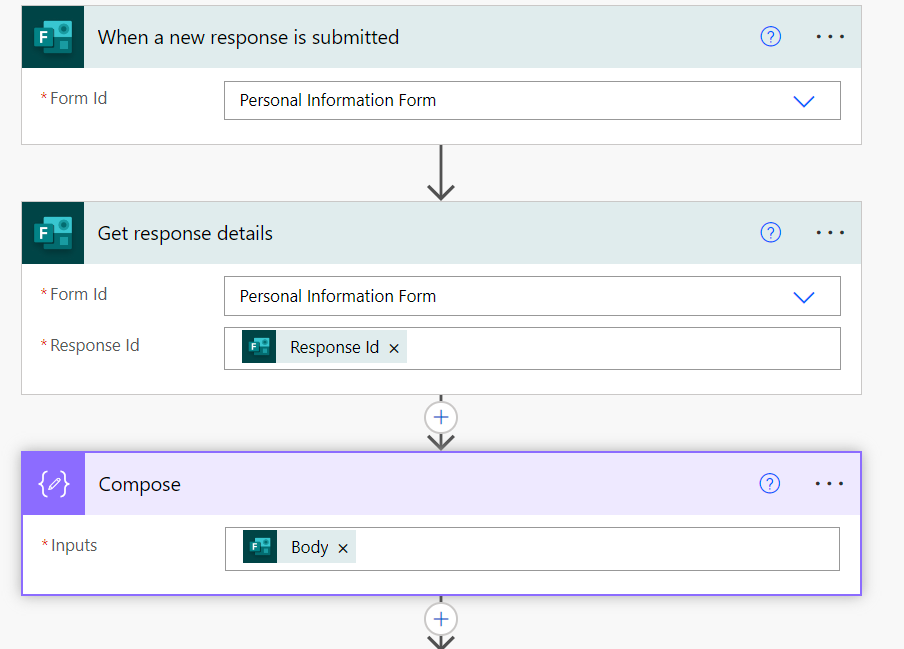Remove the Response Id dynamic token
This screenshot has height=649, width=904.
394,348
